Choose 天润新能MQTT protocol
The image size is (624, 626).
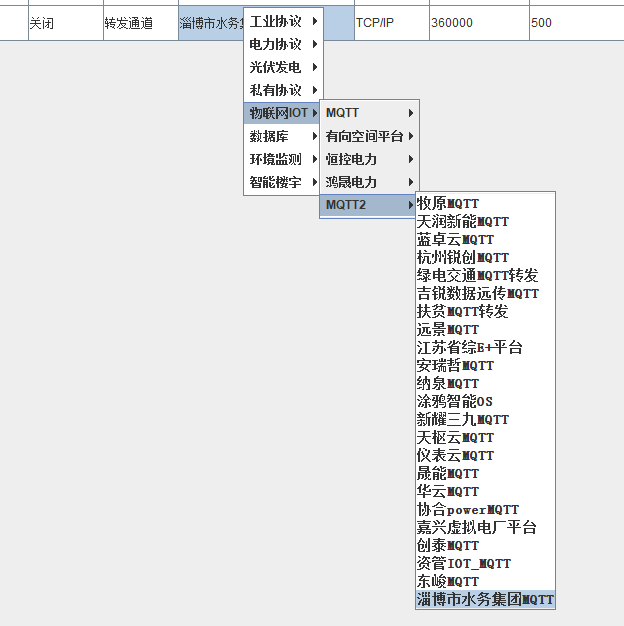(485, 221)
